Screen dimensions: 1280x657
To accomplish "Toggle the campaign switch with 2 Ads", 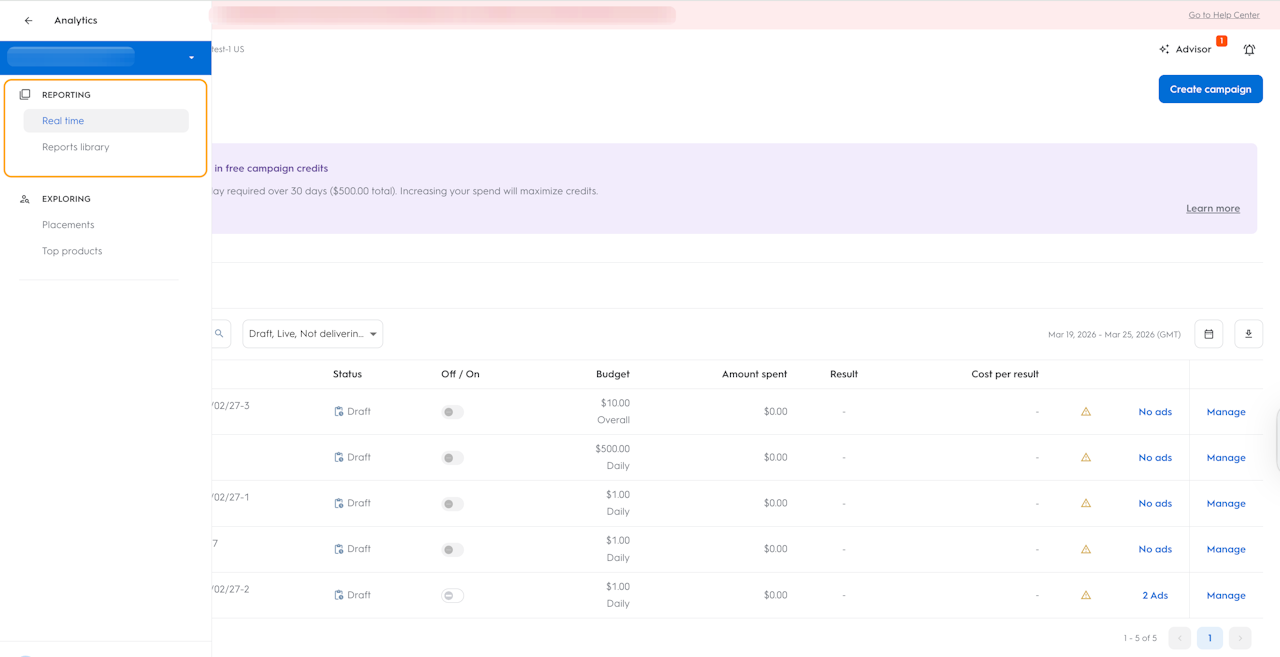I will click(x=452, y=596).
